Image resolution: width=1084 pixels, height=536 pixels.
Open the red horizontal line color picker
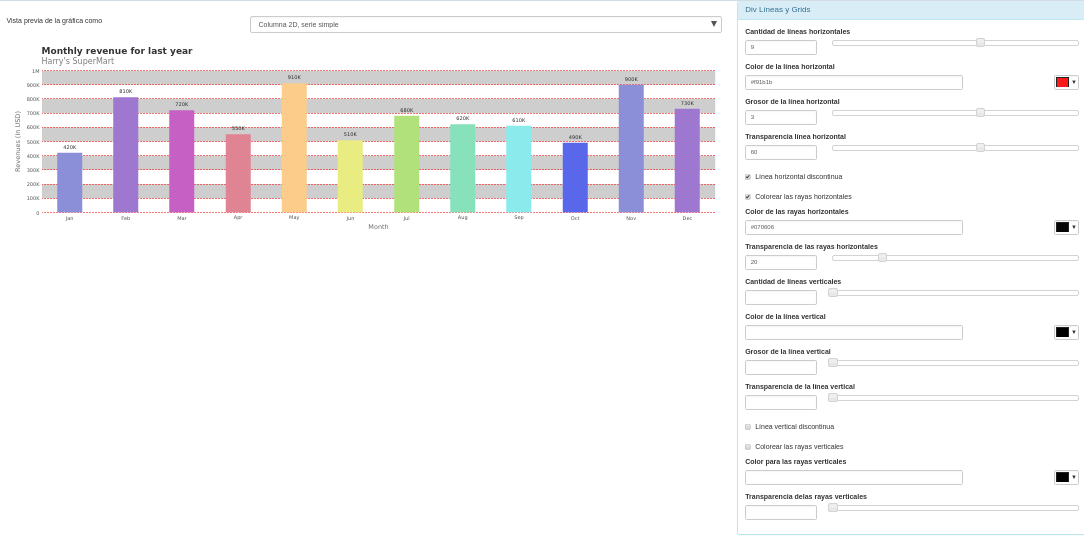[1066, 82]
